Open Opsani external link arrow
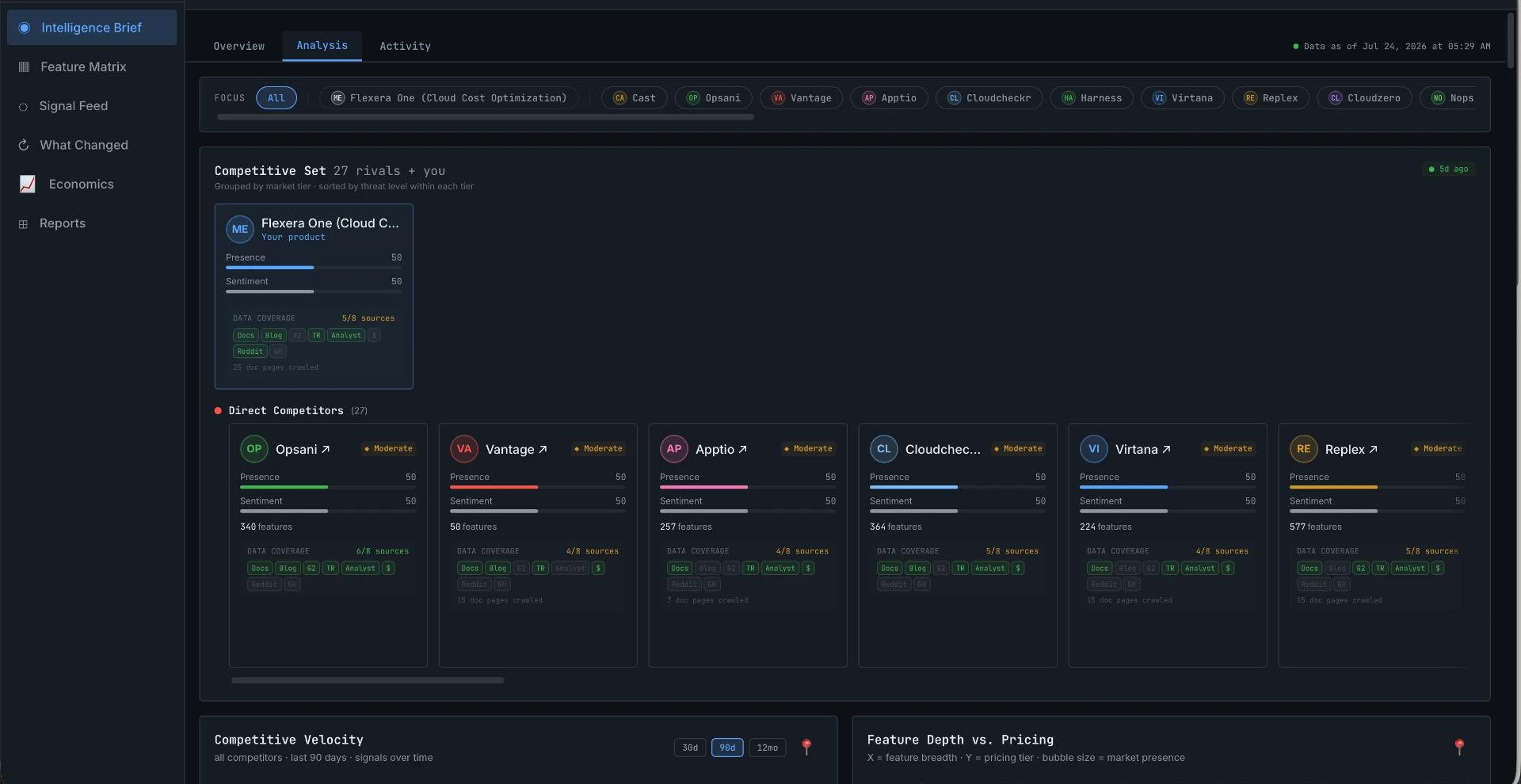1521x784 pixels. [326, 450]
